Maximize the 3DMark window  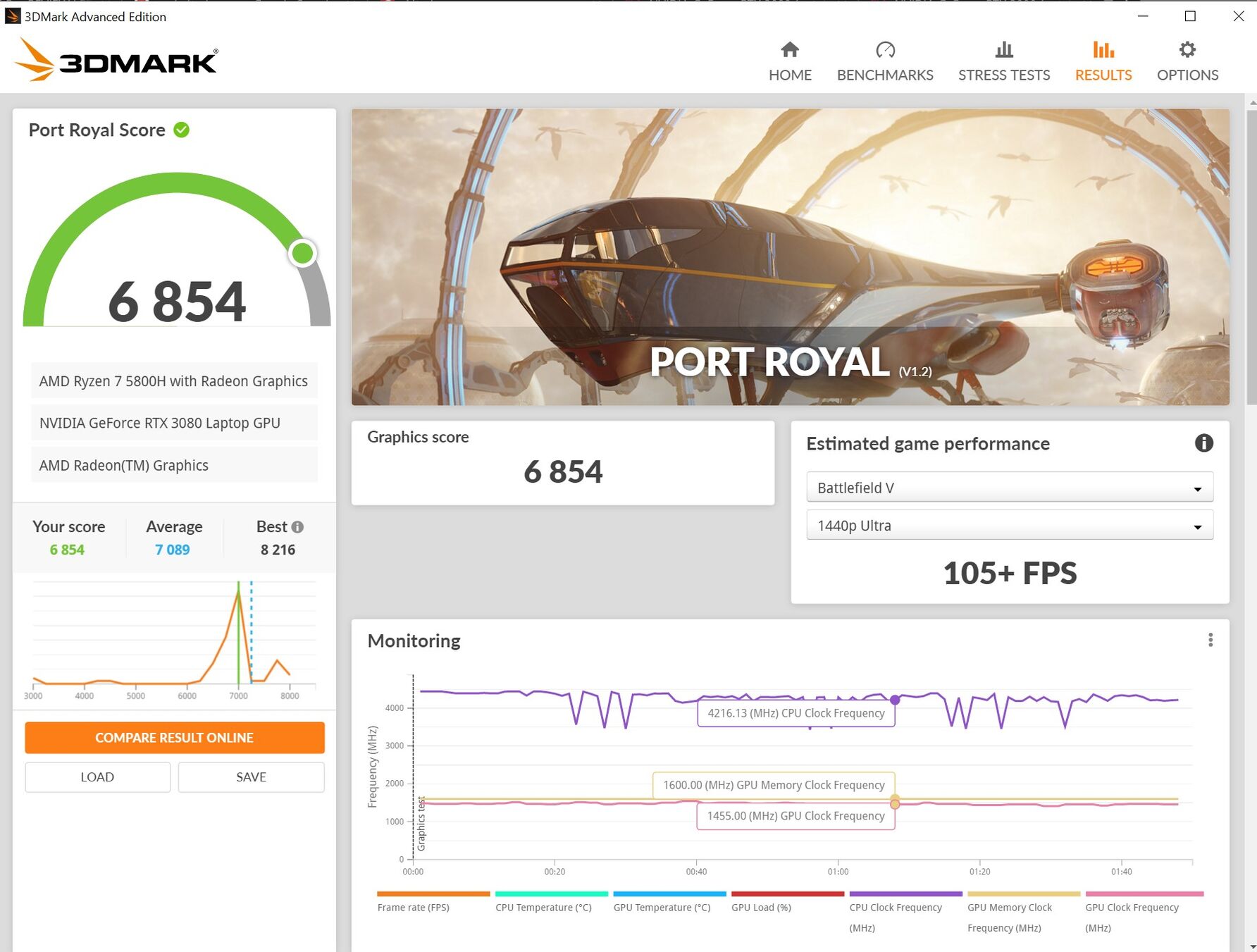pos(1190,16)
